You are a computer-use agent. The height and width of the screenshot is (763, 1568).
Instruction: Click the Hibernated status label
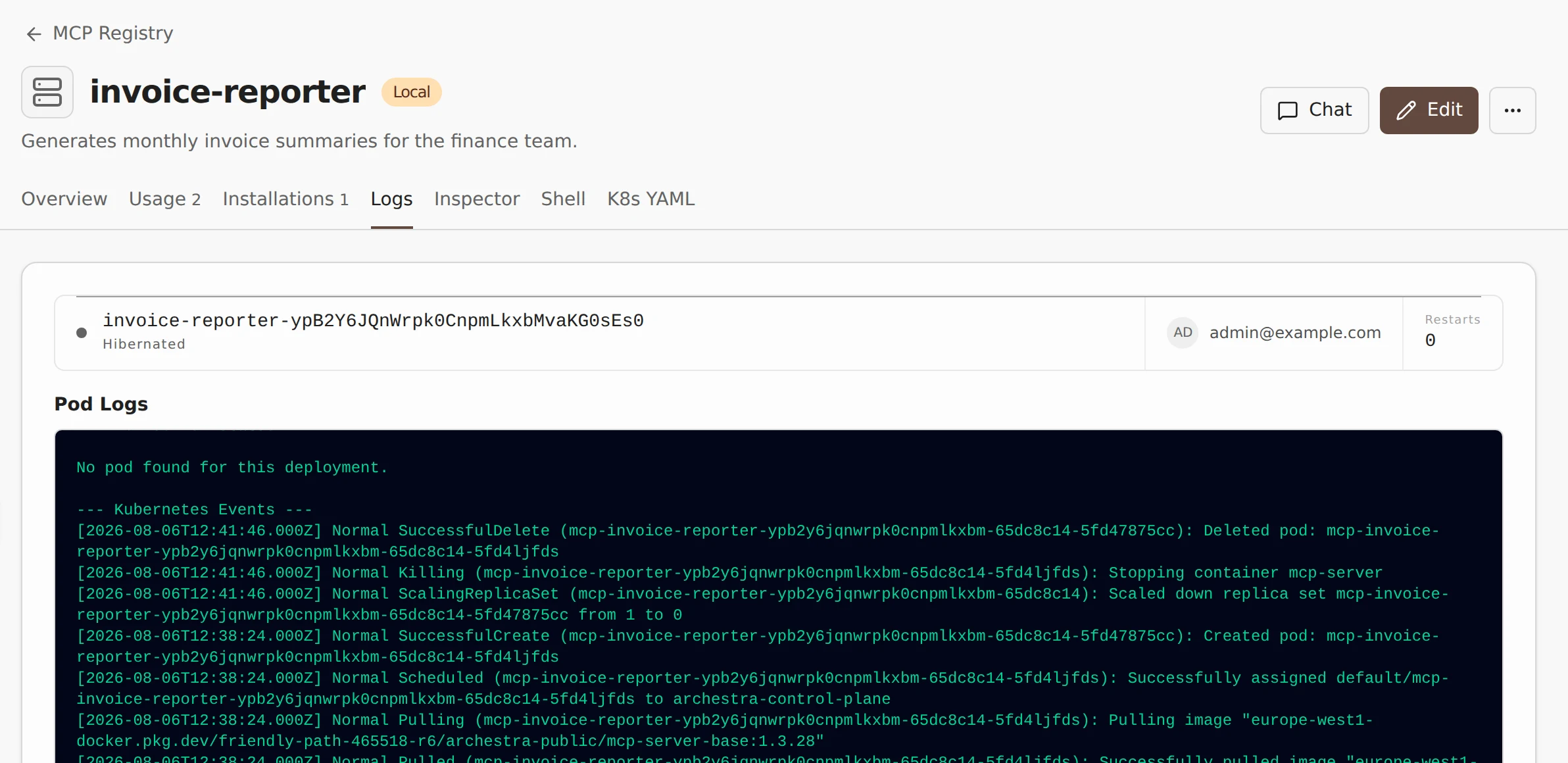144,344
